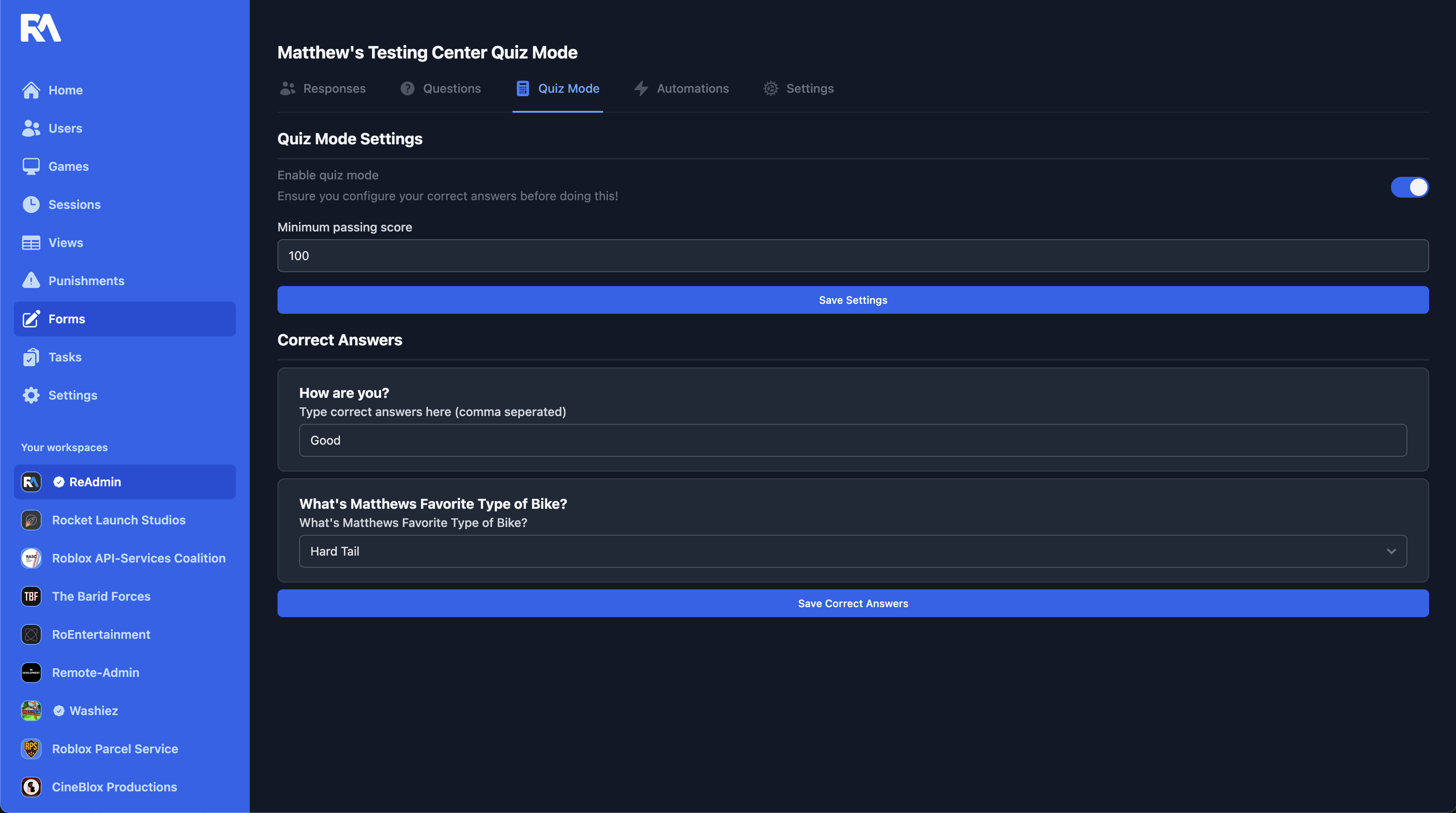
Task: Open Games using the monitor icon
Action: click(x=31, y=166)
